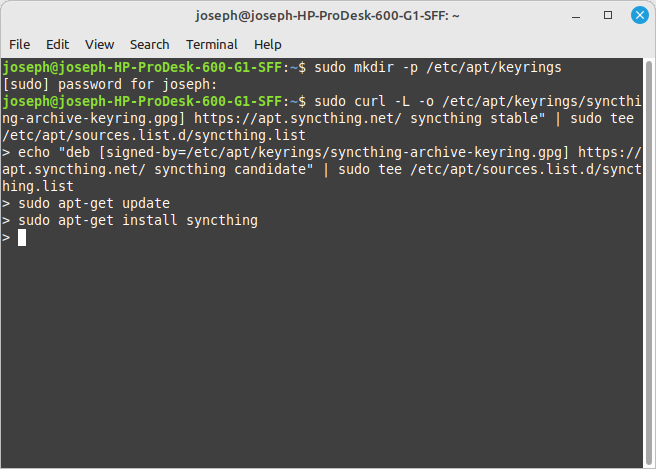Open the Edit menu
The height and width of the screenshot is (469, 656).
point(57,44)
